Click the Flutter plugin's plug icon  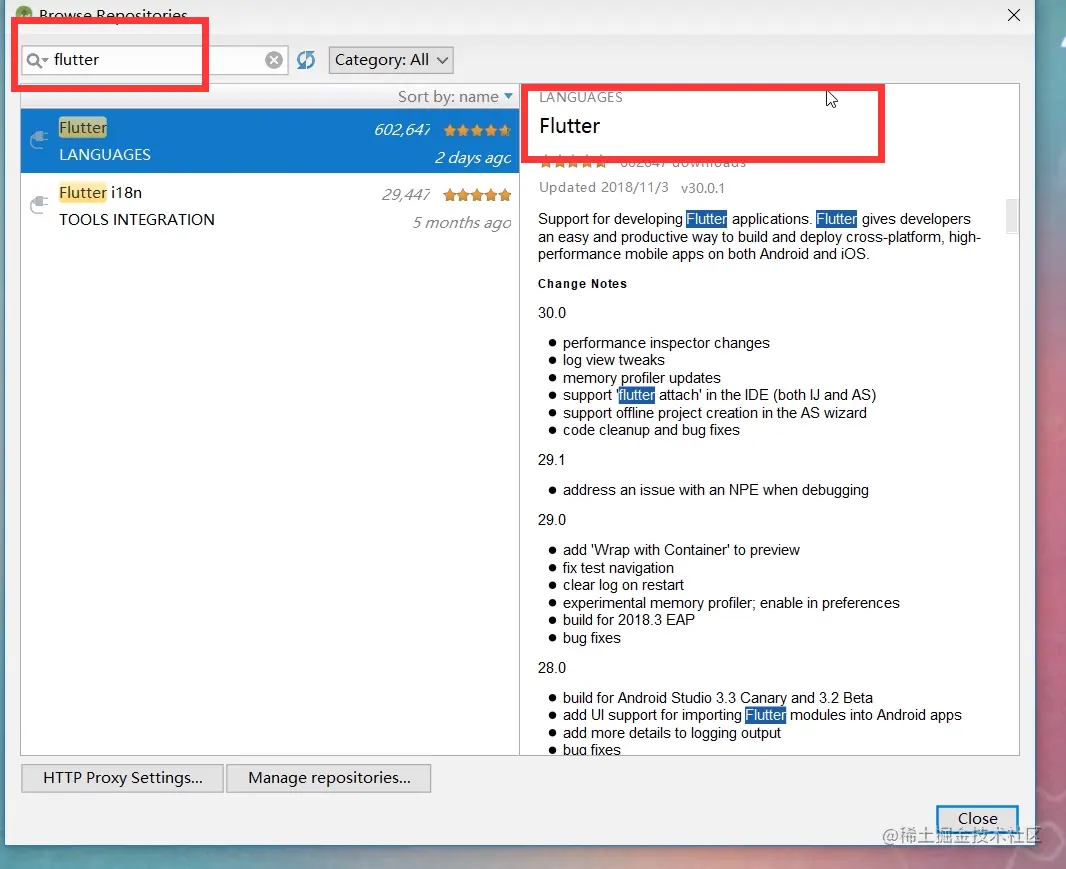click(39, 139)
